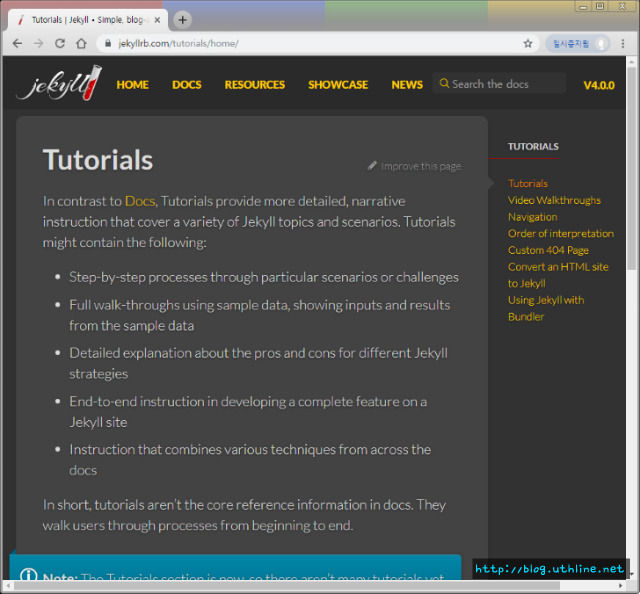Click the horizontal scrollbar thumb

tap(287, 586)
